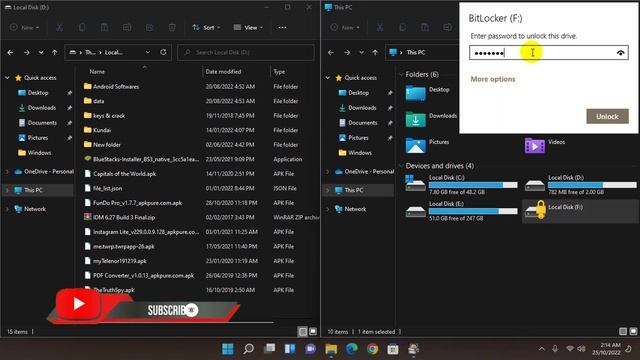
Task: Click Rename icon in Local Disk (D:) toolbar
Action: pyautogui.click(x=127, y=27)
